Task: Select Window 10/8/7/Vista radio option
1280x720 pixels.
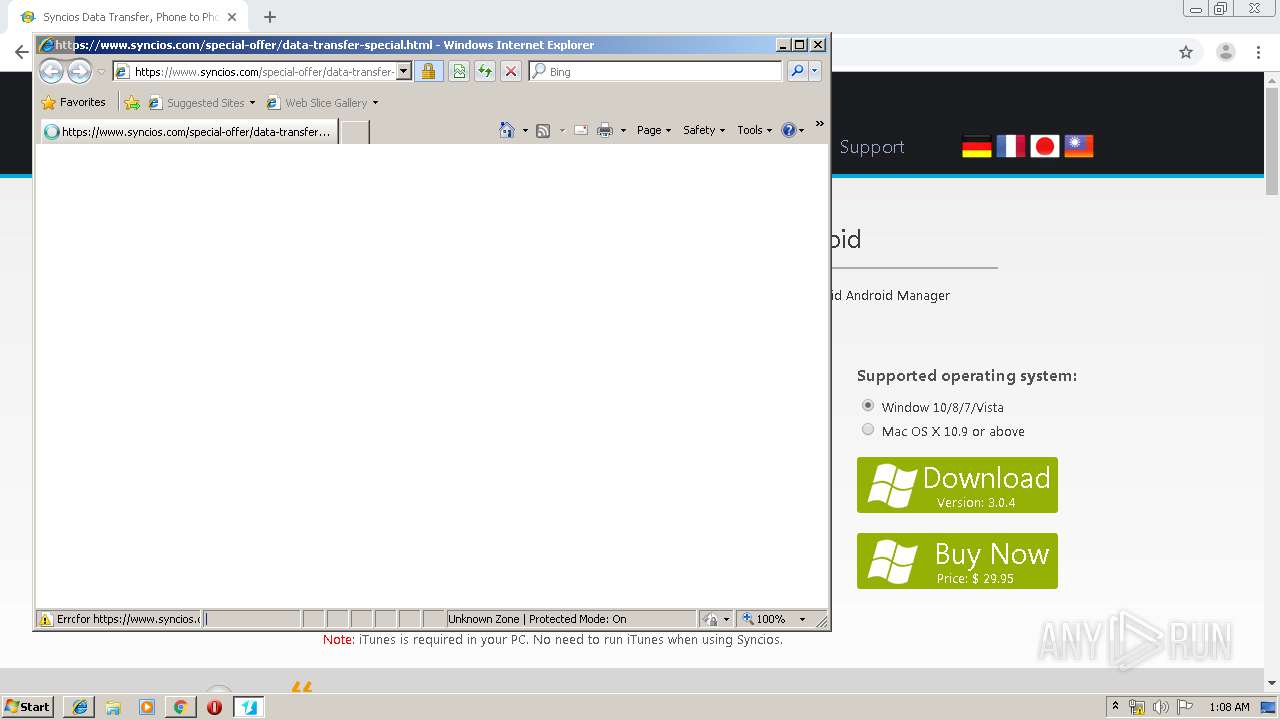Action: tap(868, 405)
